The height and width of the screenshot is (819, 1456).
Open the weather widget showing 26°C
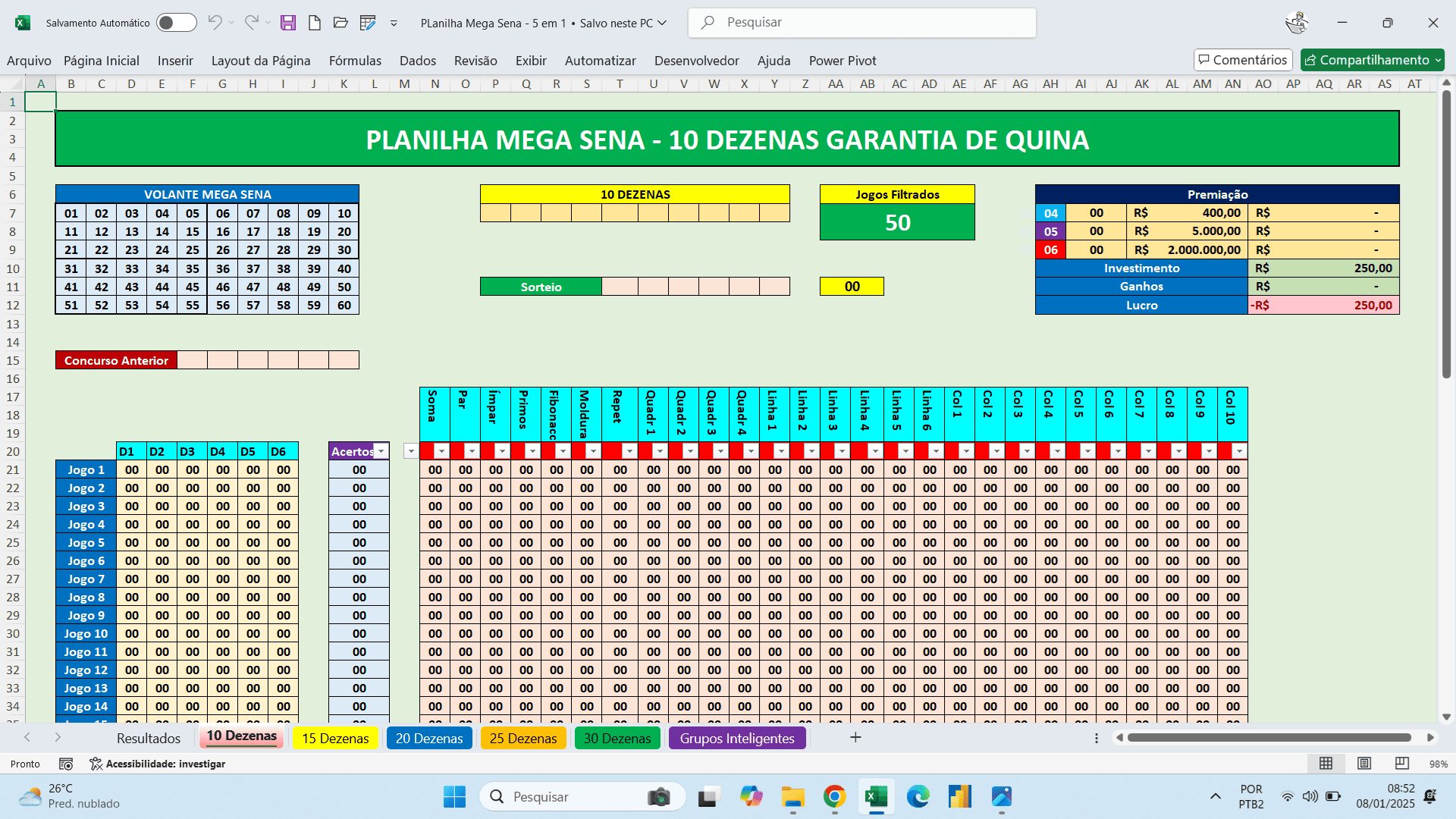70,796
